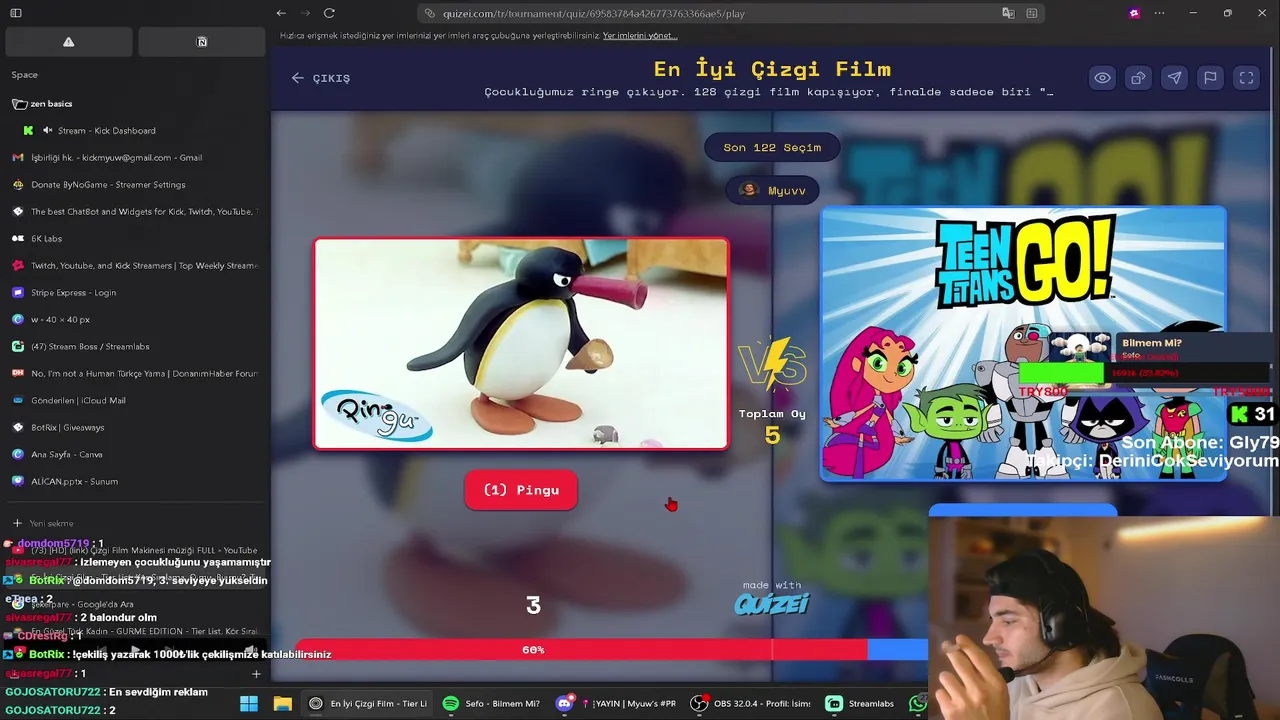Viewport: 1280px width, 720px height.
Task: Open WhatsApp icon in taskbar
Action: click(918, 704)
